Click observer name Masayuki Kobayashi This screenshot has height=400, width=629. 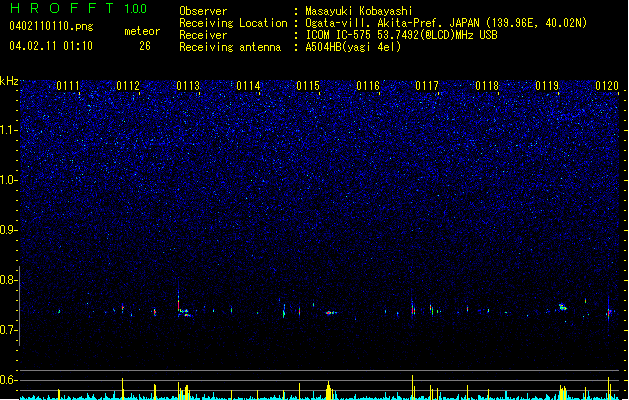point(359,11)
